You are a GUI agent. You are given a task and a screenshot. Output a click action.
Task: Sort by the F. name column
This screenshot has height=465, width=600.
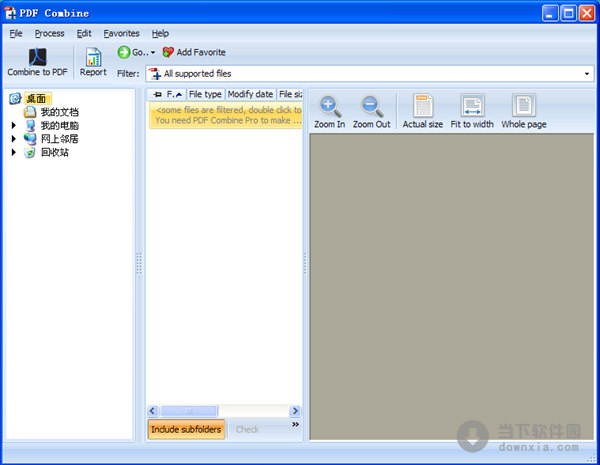[174, 94]
